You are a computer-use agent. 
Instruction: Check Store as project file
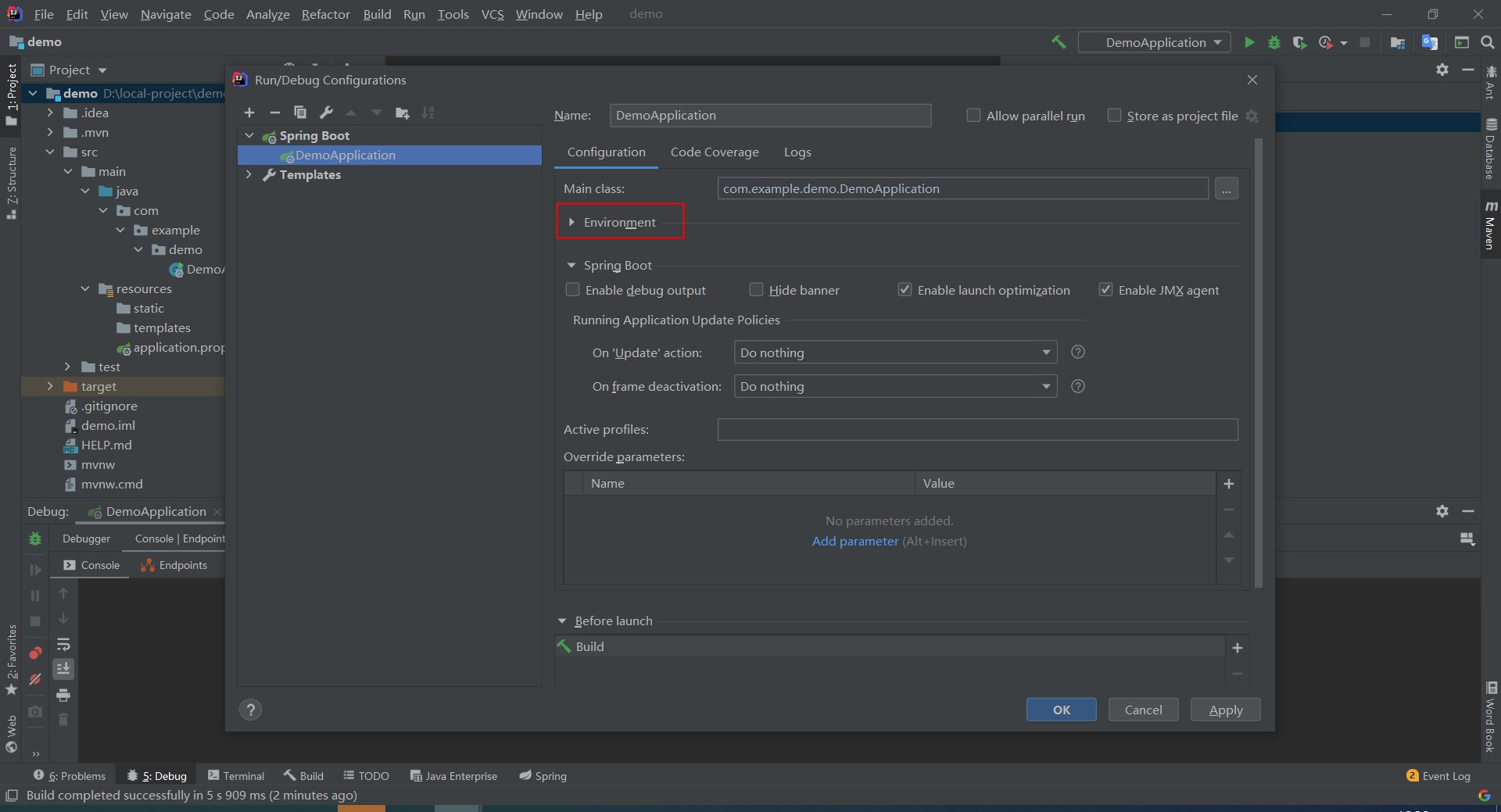(x=1114, y=116)
